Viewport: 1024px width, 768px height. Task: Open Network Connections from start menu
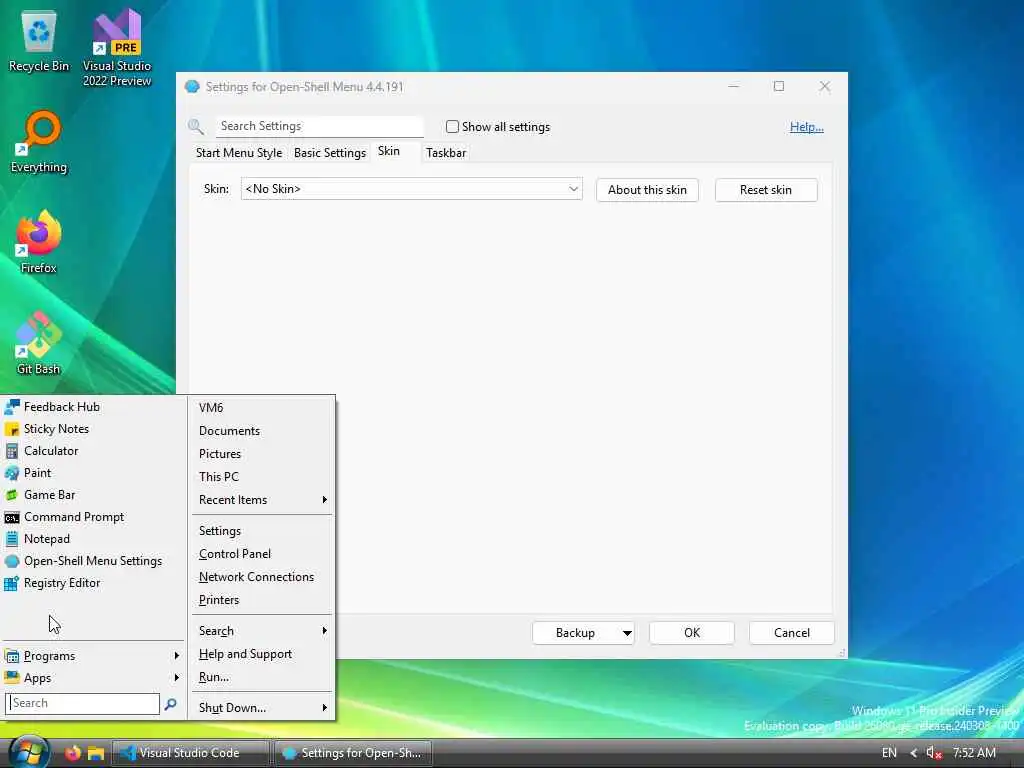point(263,577)
